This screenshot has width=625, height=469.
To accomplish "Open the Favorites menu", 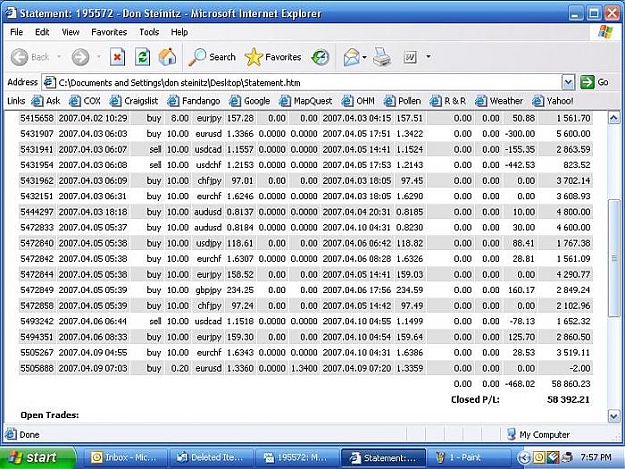I will pyautogui.click(x=109, y=32).
